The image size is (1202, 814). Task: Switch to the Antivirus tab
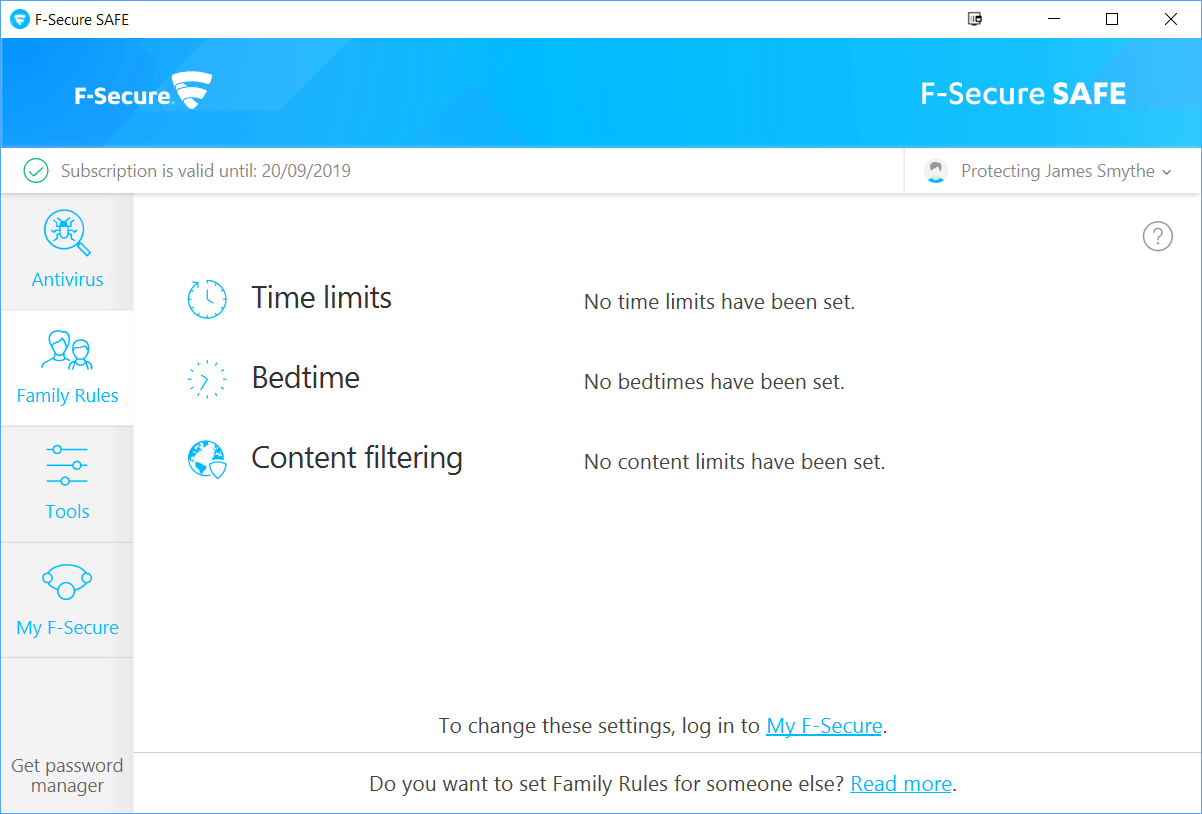coord(67,279)
